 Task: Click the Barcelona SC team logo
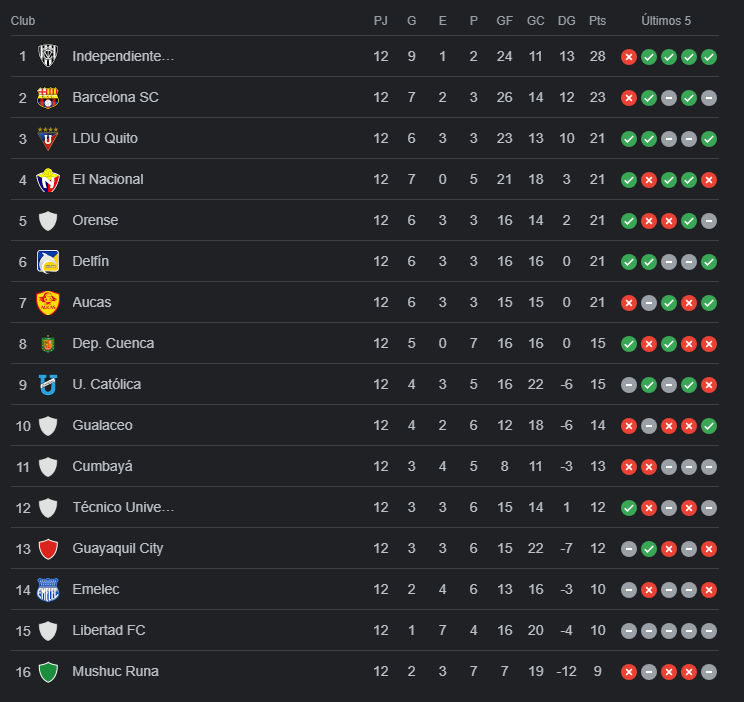coord(47,97)
